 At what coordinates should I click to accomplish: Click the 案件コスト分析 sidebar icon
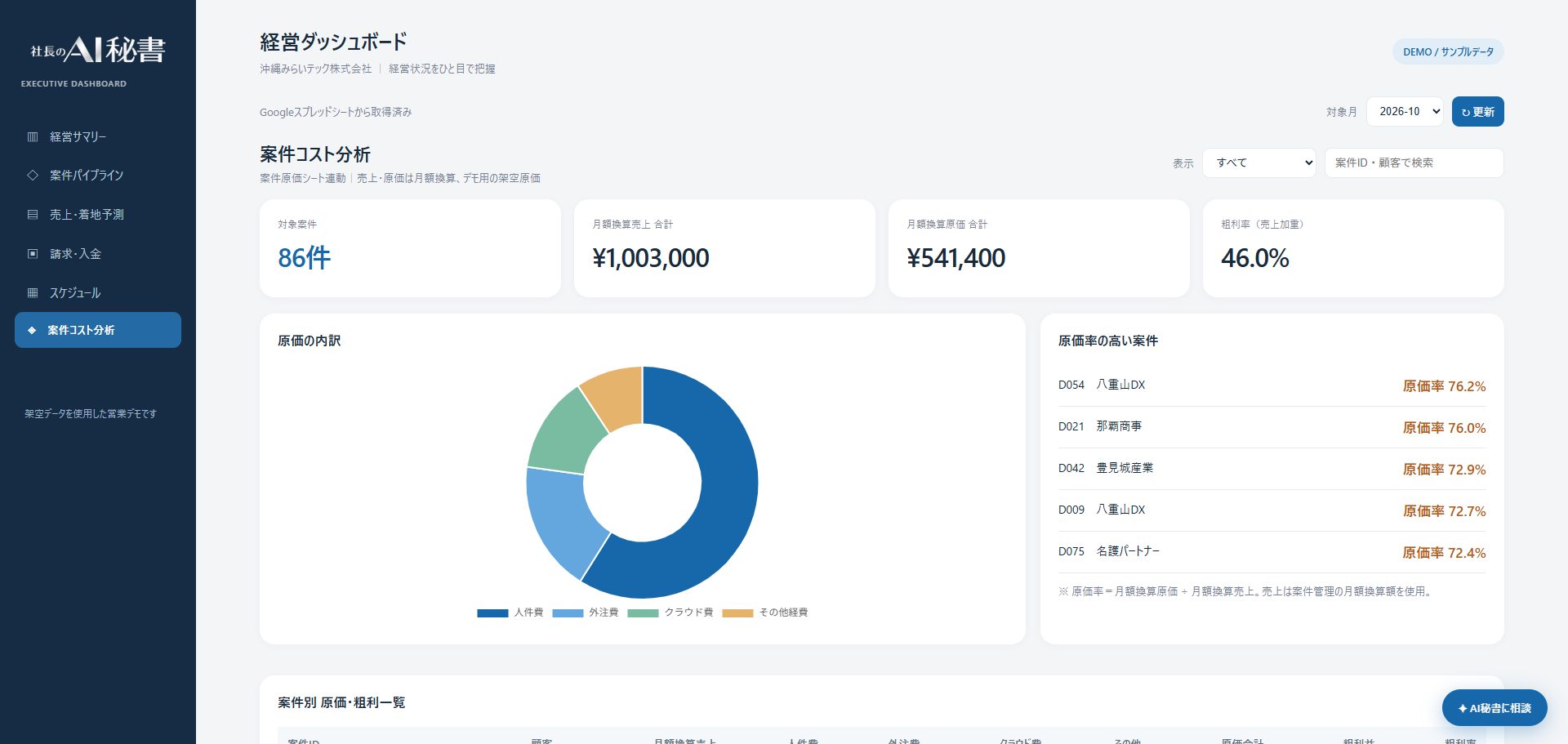point(32,330)
